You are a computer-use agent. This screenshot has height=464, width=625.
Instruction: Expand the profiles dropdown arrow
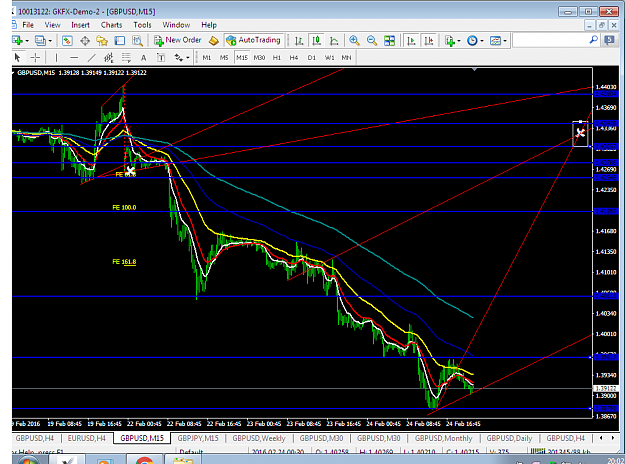50,41
